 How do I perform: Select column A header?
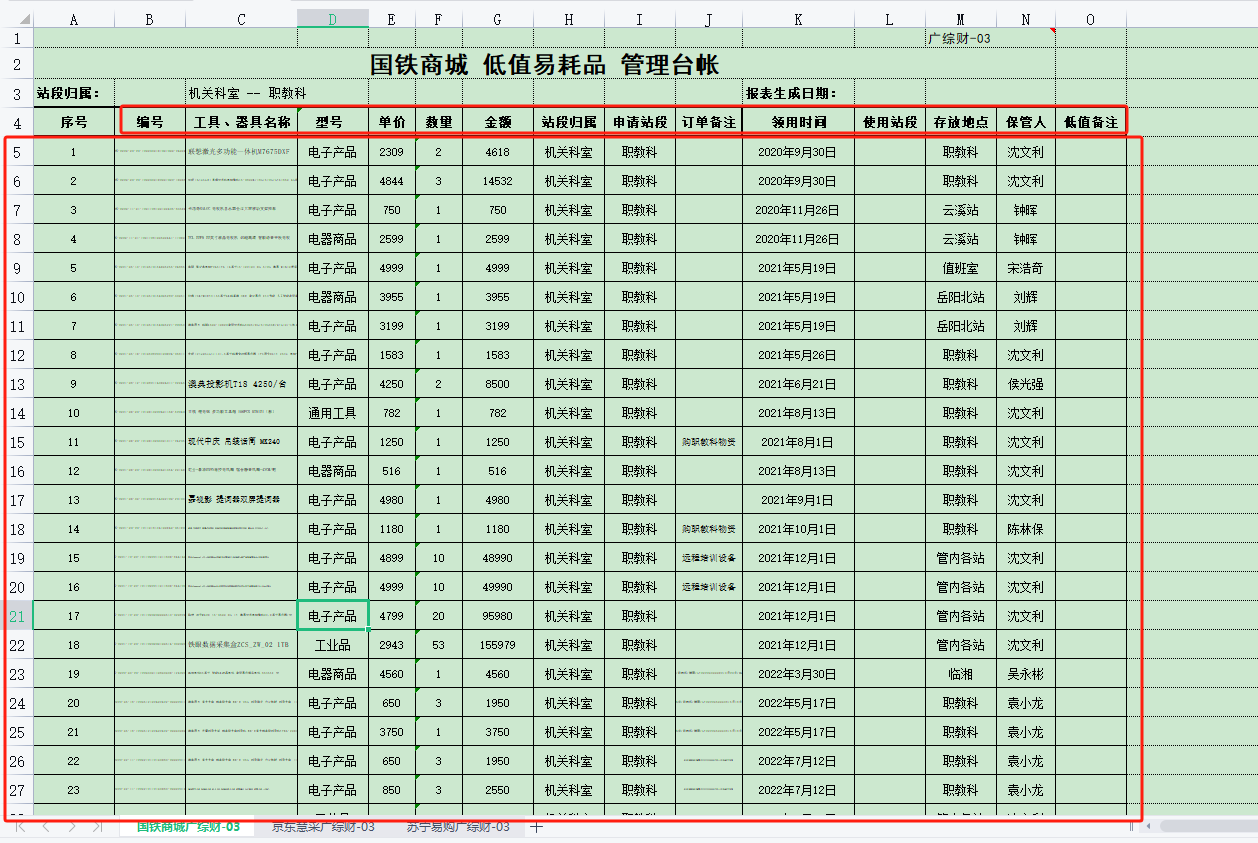pos(74,19)
